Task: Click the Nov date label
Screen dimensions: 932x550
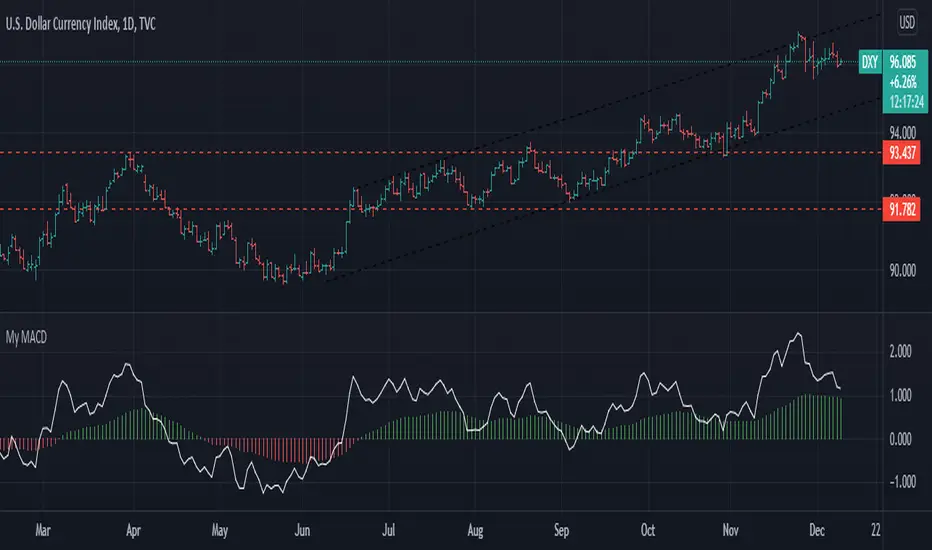Action: (x=730, y=530)
